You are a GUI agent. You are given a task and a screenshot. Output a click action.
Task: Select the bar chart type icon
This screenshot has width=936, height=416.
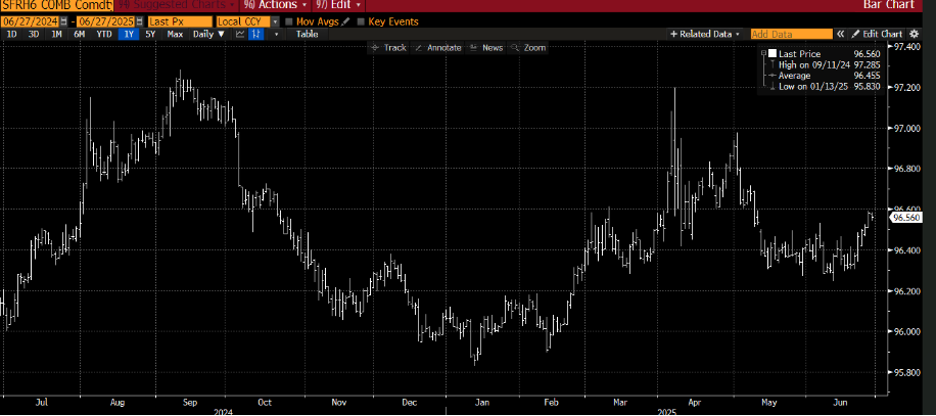[x=256, y=34]
